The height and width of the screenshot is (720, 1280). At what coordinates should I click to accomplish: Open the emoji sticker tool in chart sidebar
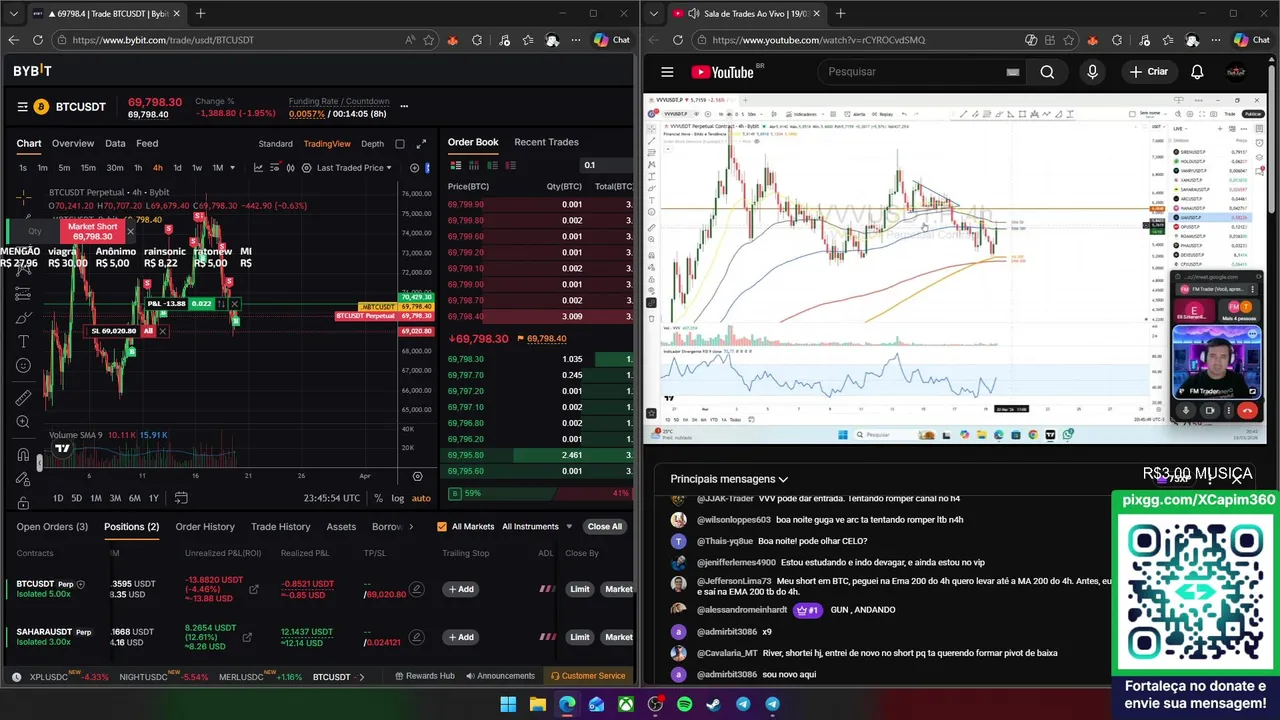23,366
